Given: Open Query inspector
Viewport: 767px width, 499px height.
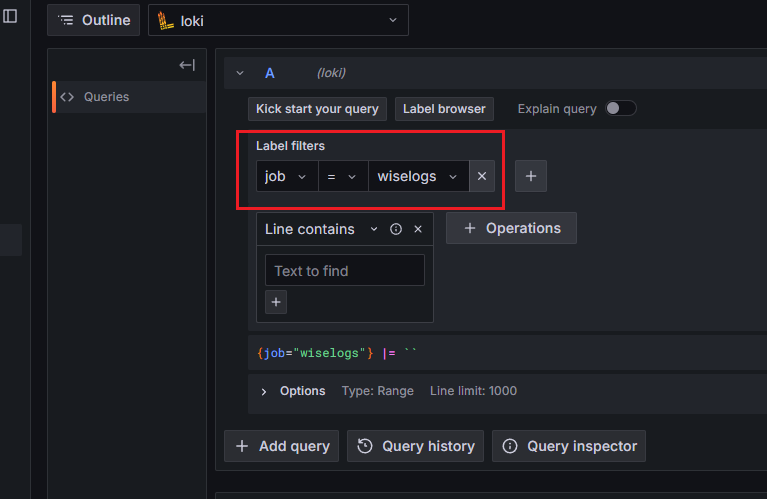Looking at the screenshot, I should coord(569,446).
